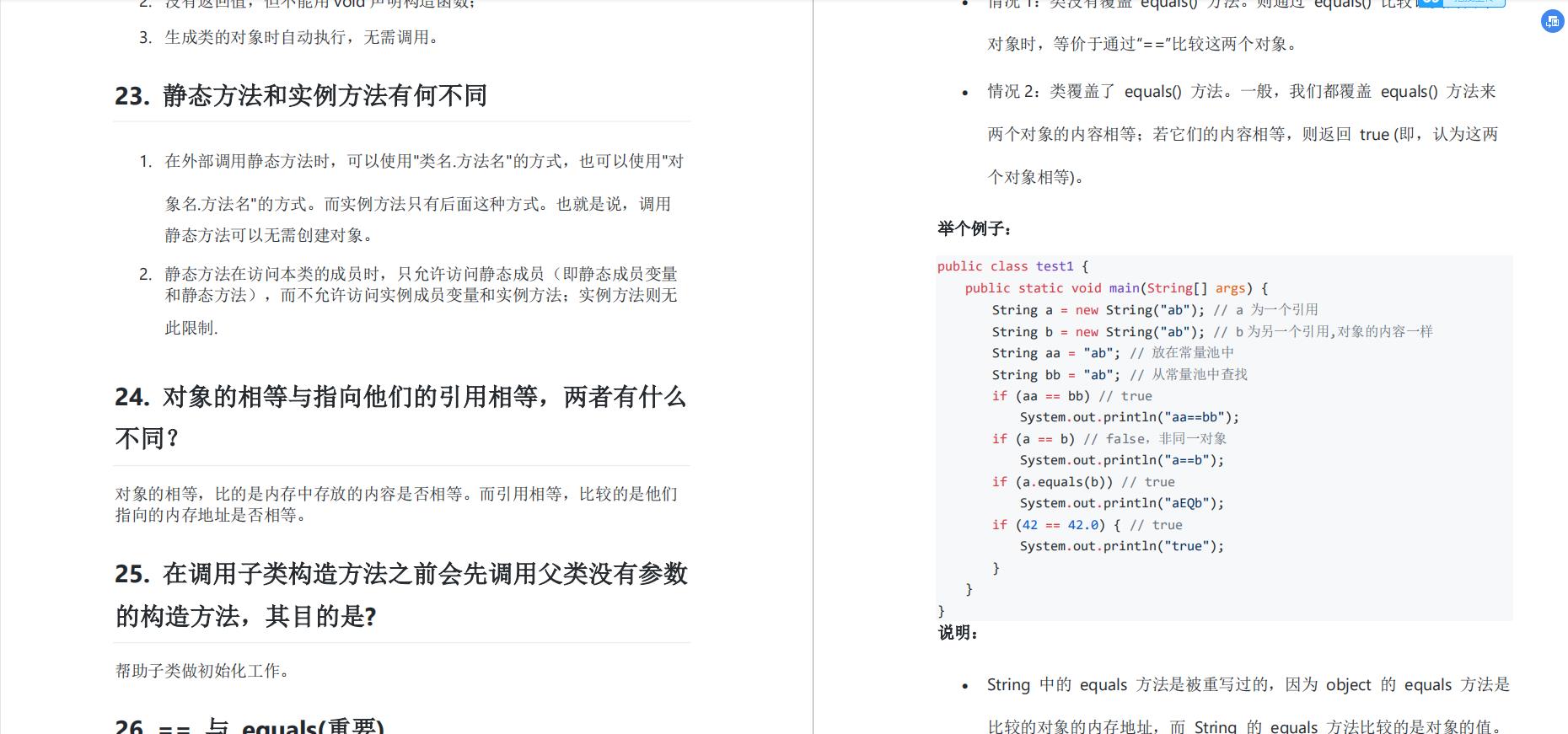1568x734 pixels.
Task: Click code line "if (aa == bb) // true"
Action: click(x=1071, y=396)
